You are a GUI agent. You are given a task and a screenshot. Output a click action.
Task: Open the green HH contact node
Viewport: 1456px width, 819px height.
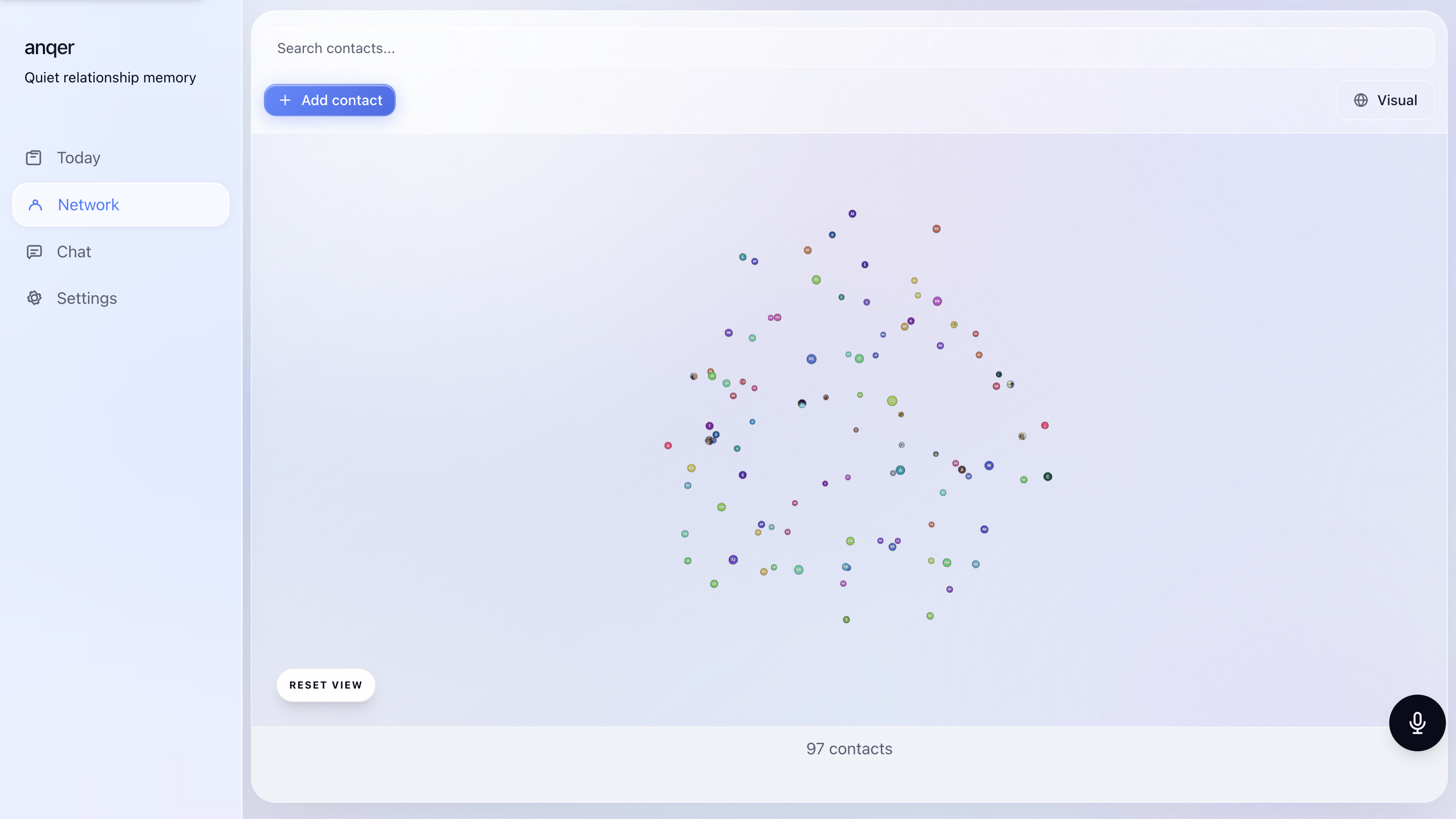point(947,562)
